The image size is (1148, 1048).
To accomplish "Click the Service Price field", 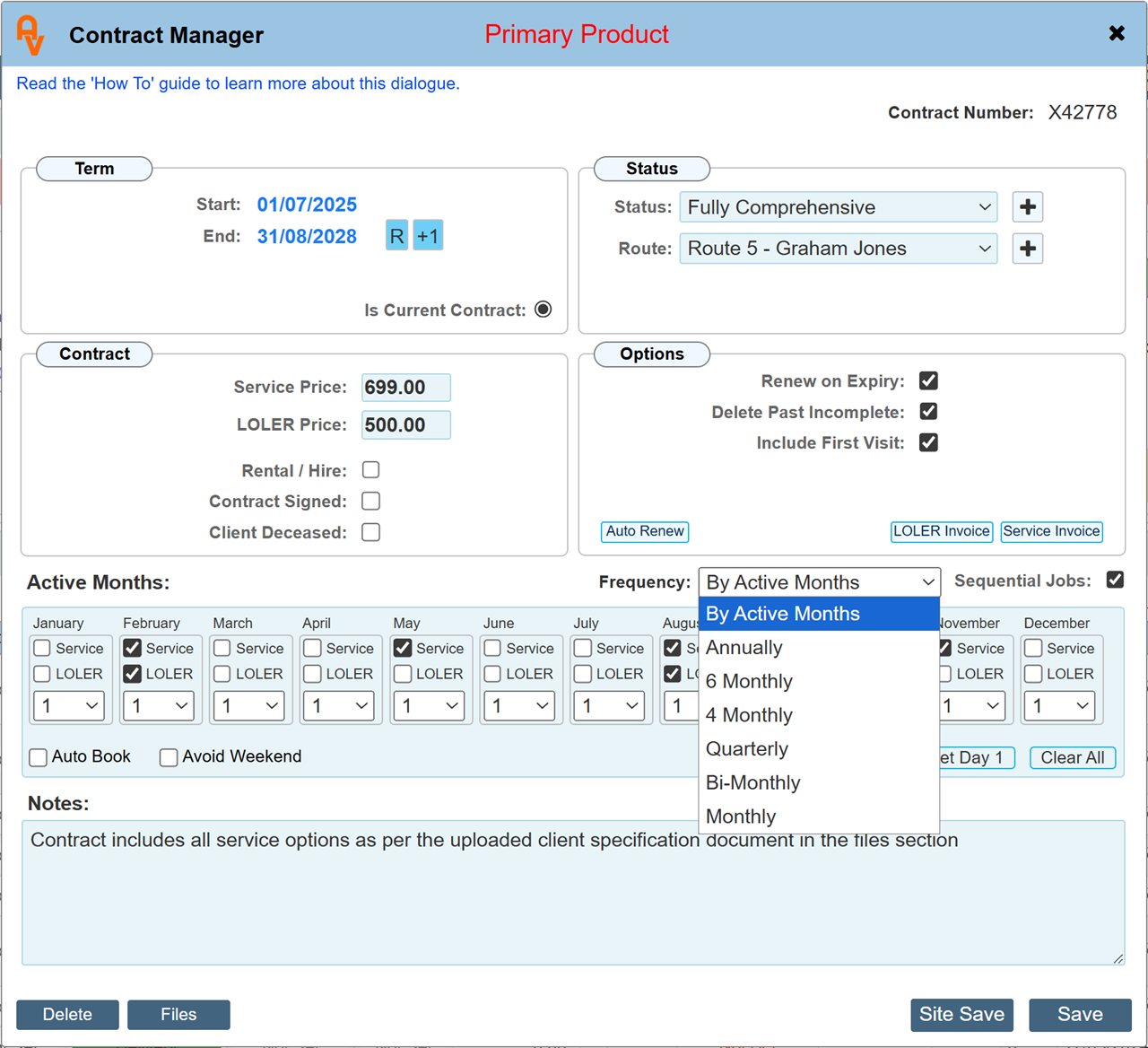I will click(x=406, y=388).
